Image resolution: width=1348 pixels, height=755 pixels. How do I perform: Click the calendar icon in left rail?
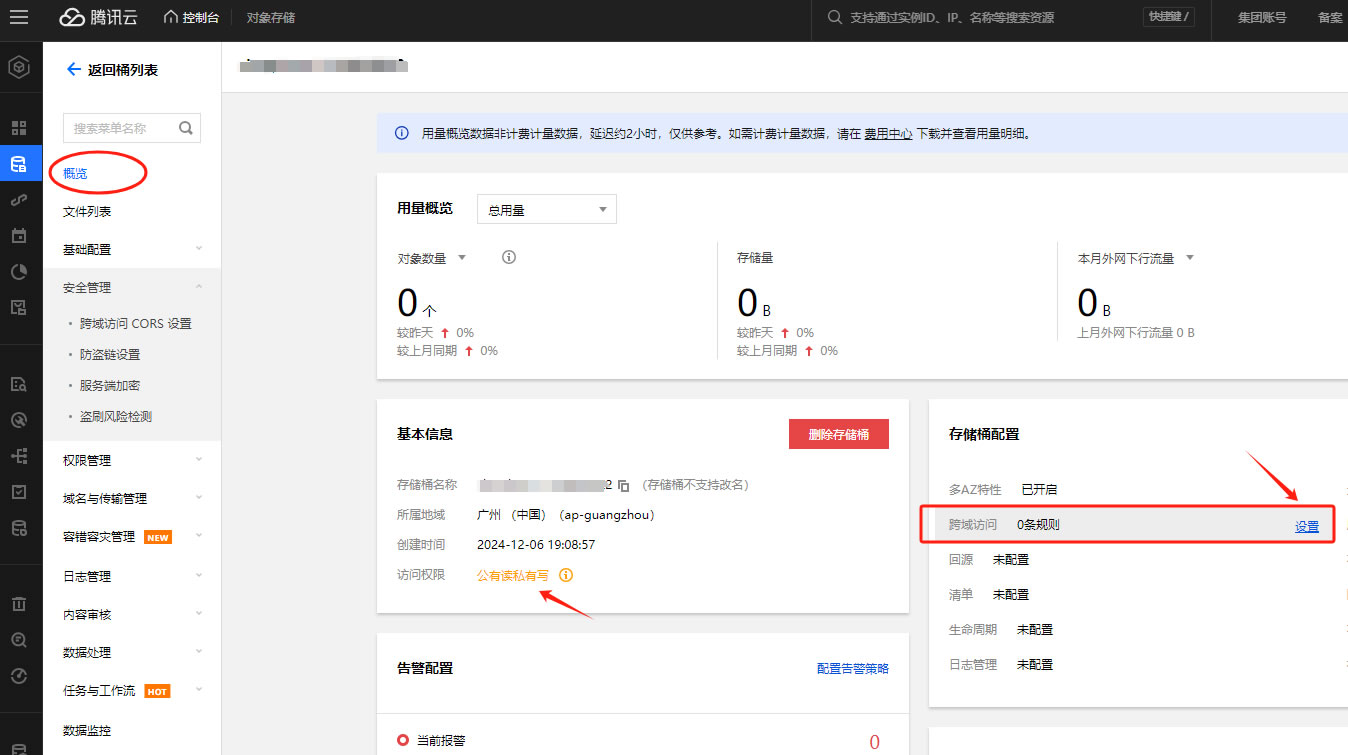pyautogui.click(x=19, y=236)
